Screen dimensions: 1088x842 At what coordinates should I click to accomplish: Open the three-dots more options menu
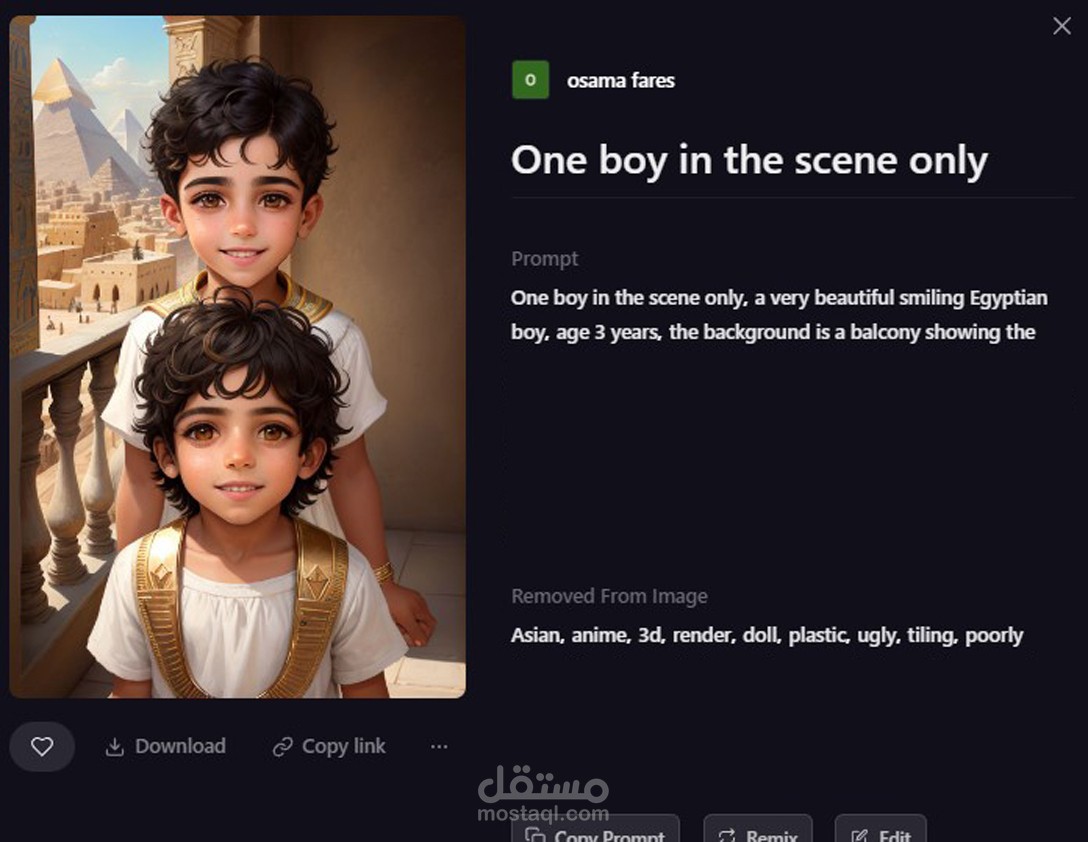[x=439, y=746]
